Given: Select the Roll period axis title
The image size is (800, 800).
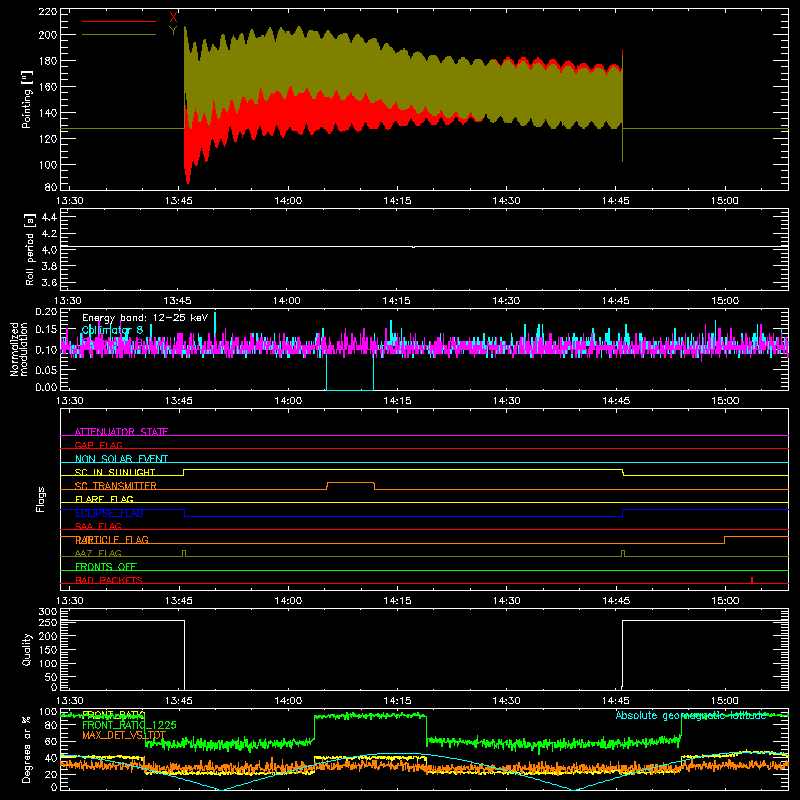Looking at the screenshot, I should pos(29,249).
